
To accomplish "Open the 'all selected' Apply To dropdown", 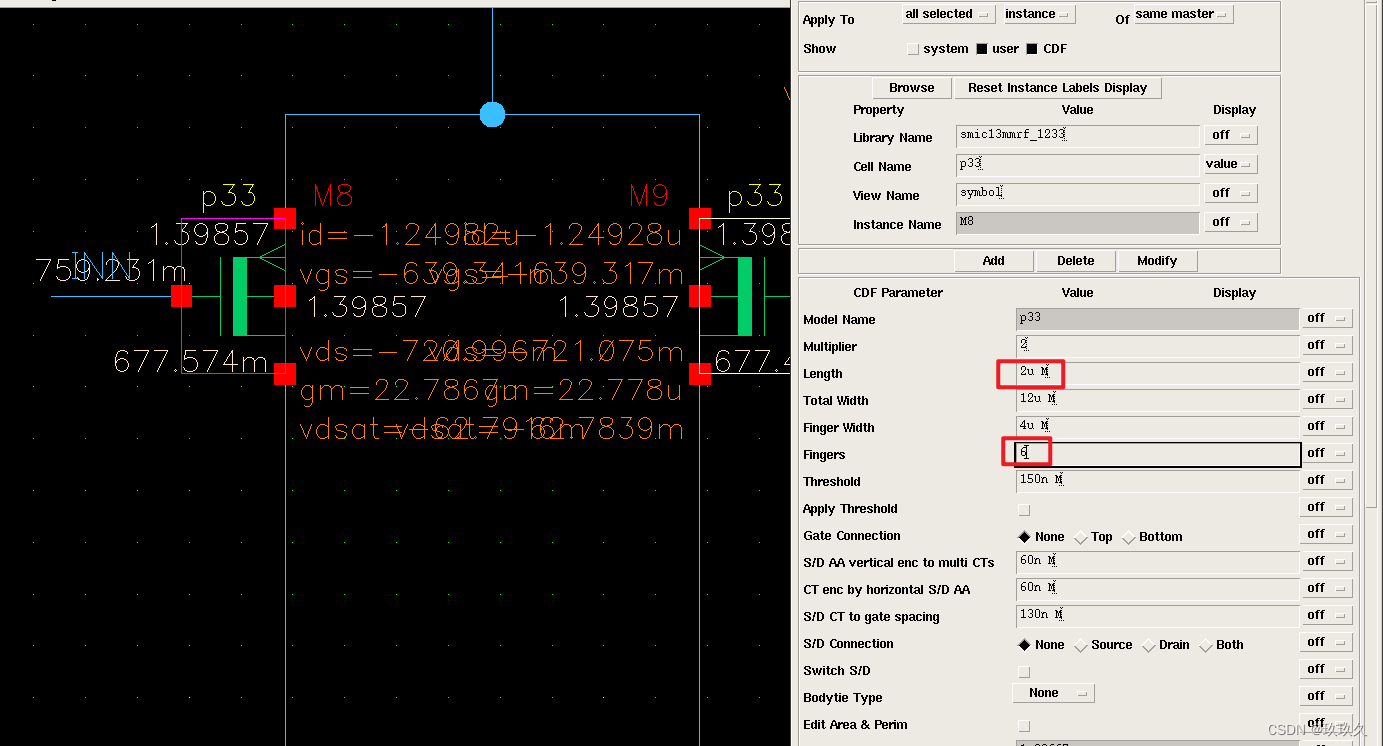I will 948,14.
